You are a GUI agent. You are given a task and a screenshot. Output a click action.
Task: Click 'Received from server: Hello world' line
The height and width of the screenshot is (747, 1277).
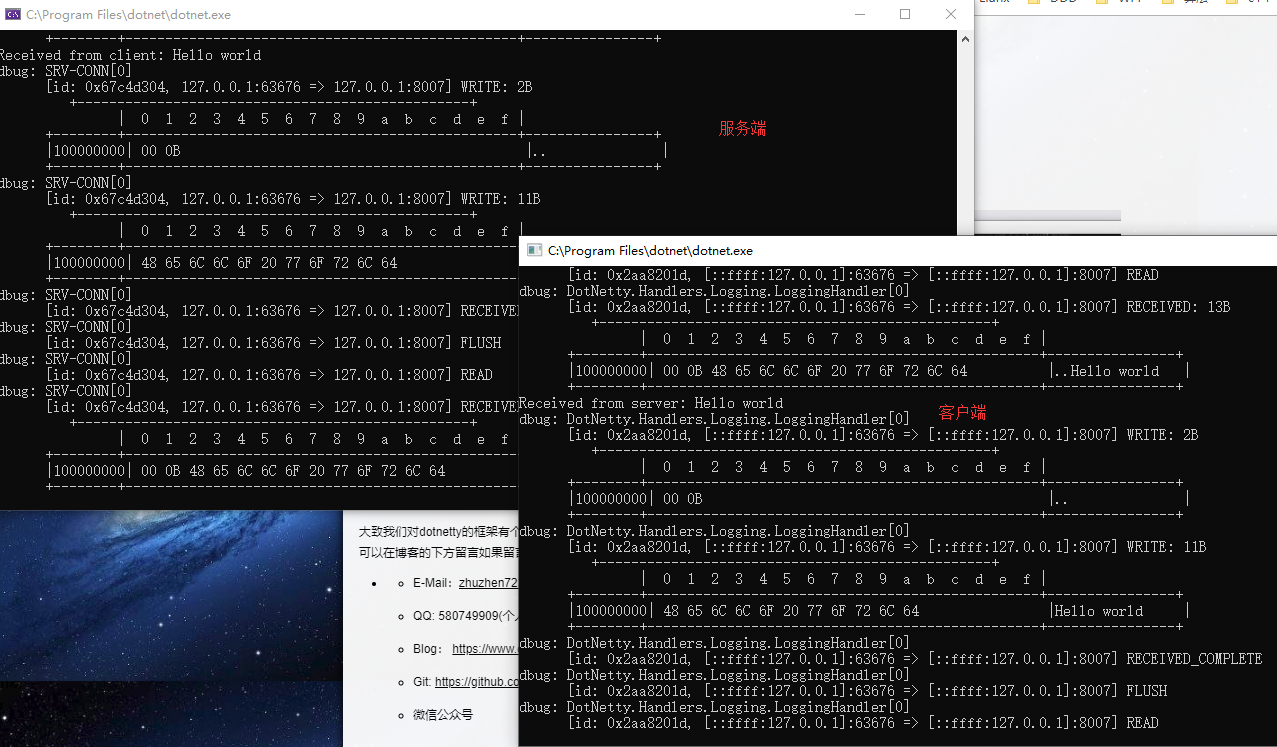tap(650, 403)
